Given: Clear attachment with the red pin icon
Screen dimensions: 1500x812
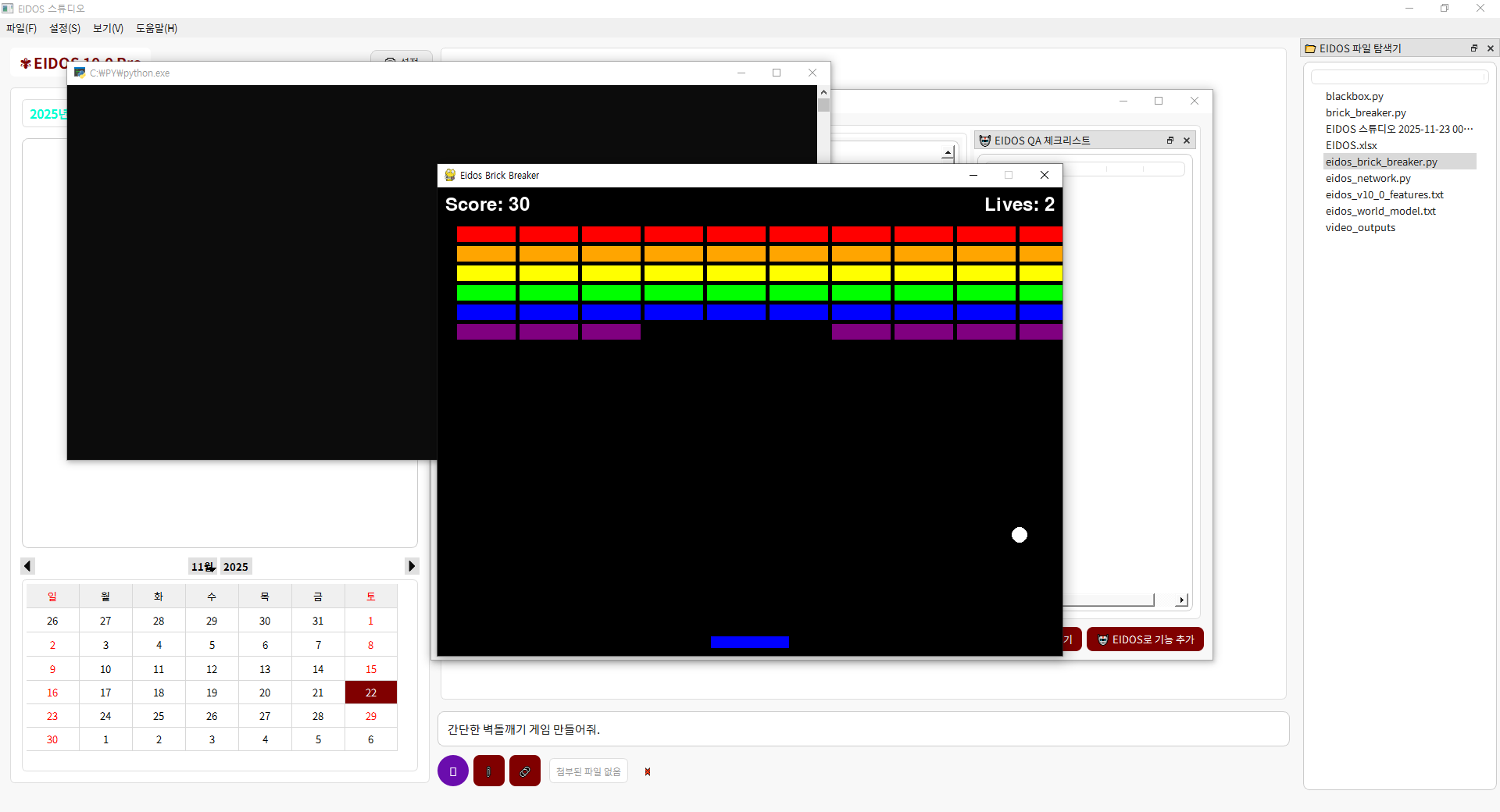Looking at the screenshot, I should pos(648,771).
